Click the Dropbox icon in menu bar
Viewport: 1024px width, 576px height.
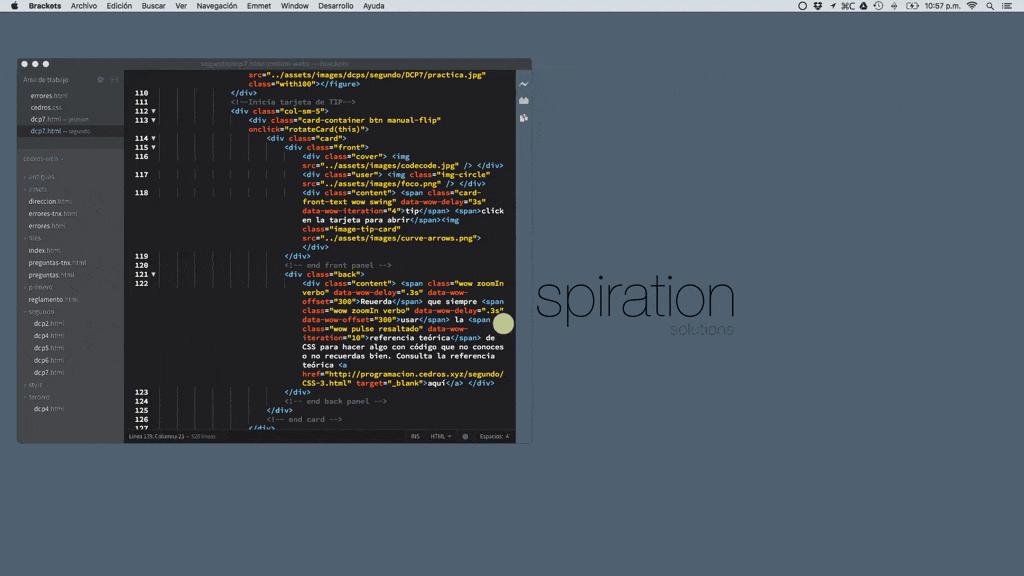[818, 6]
